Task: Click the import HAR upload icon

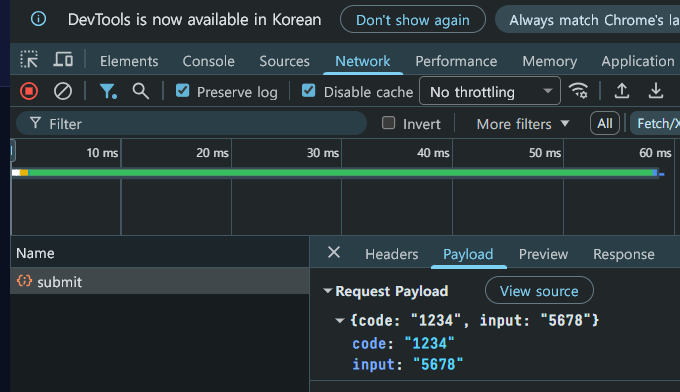Action: coord(622,91)
